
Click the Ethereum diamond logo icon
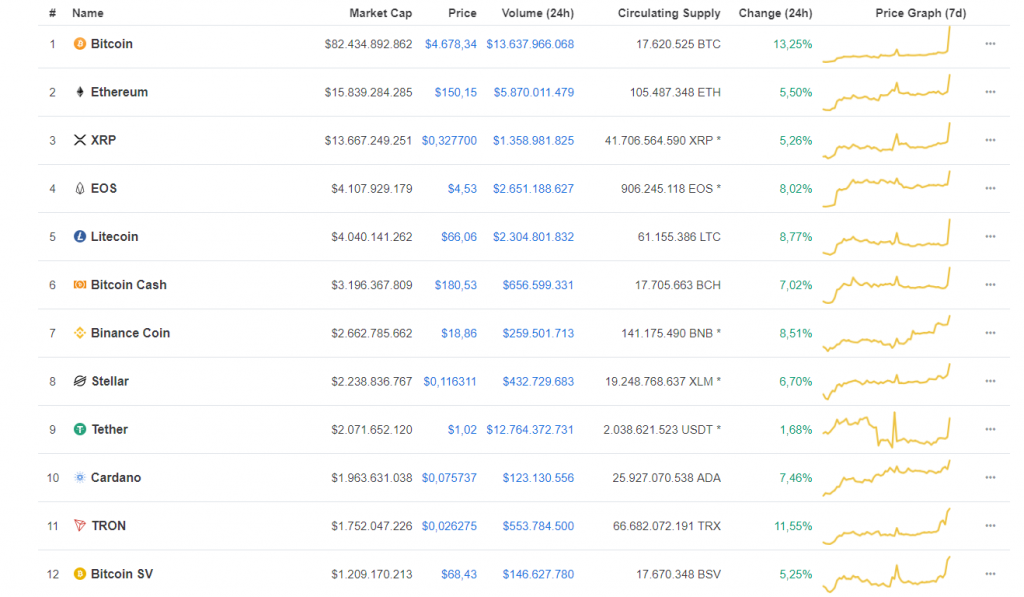(x=80, y=92)
